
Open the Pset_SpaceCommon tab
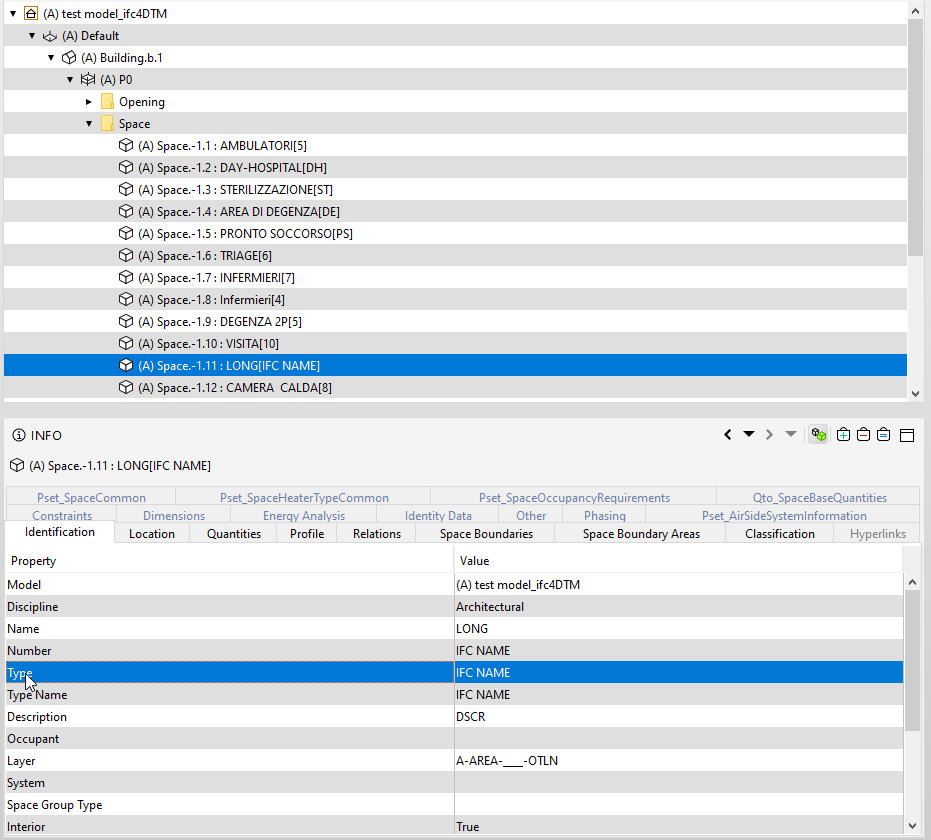pyautogui.click(x=91, y=497)
